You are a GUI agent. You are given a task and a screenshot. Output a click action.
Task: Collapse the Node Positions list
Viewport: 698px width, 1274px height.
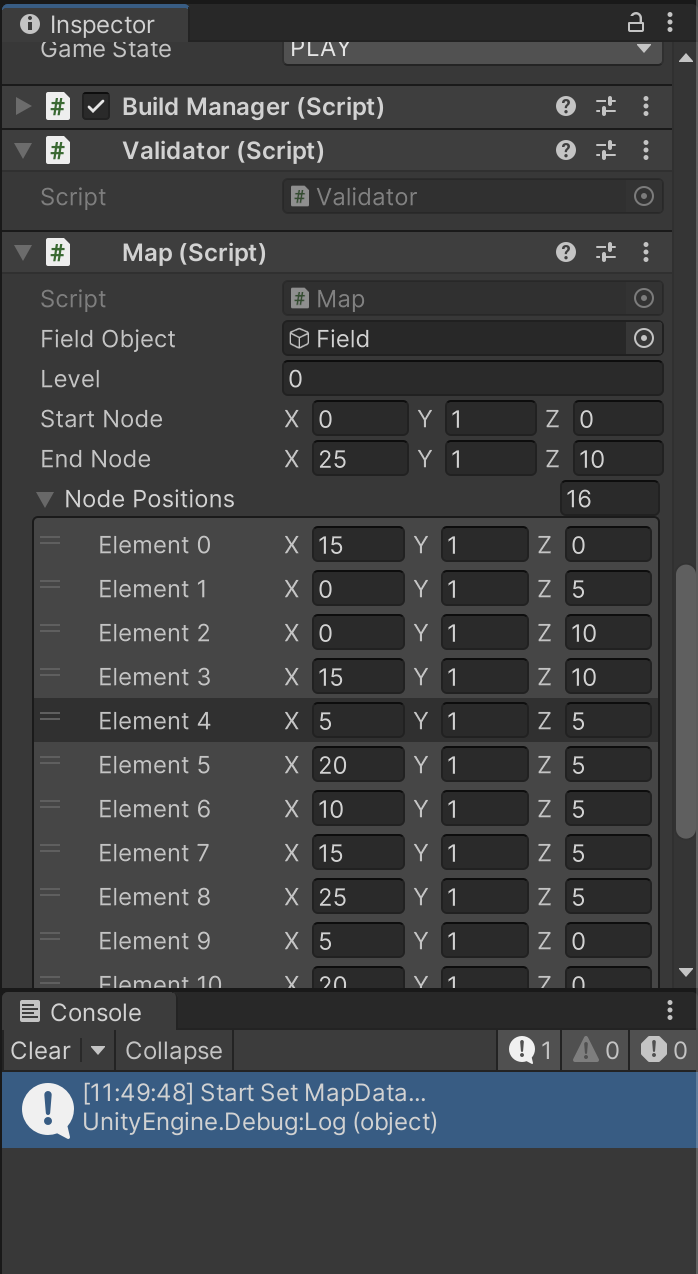[x=45, y=499]
